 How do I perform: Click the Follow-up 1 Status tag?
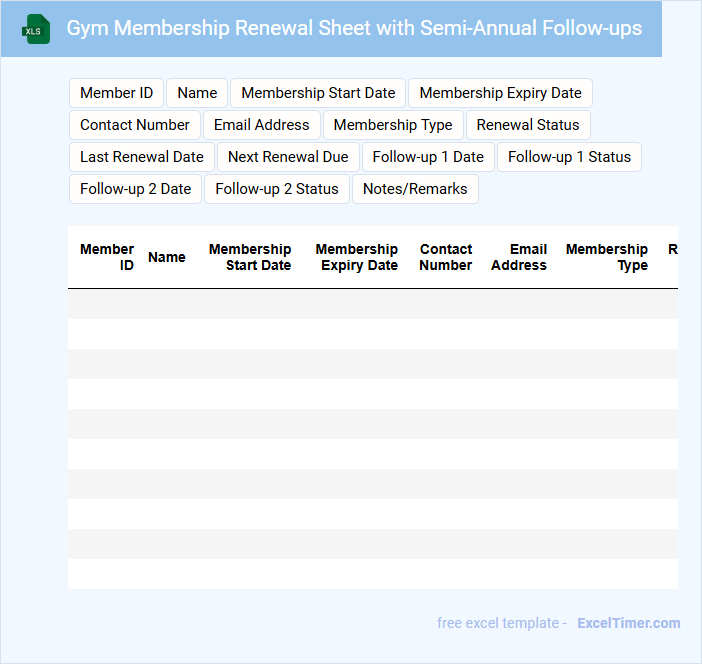point(569,157)
